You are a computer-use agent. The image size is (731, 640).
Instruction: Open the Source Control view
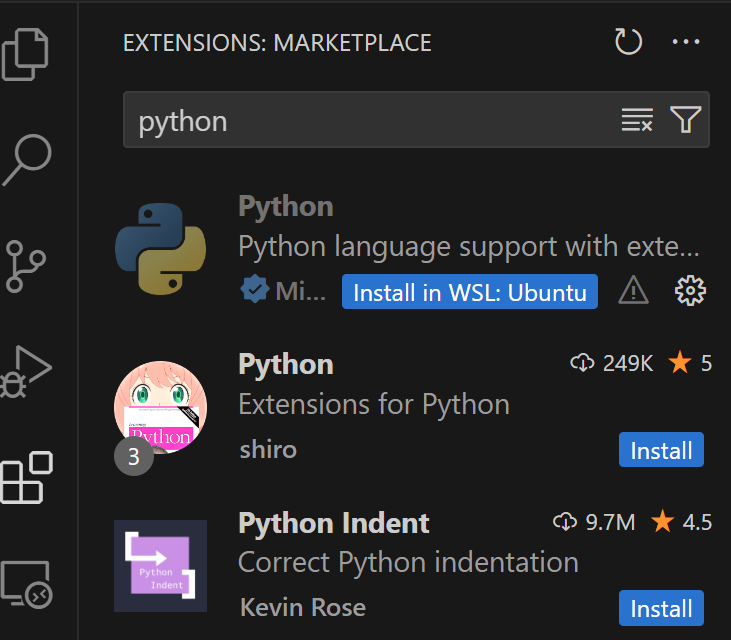(x=26, y=266)
